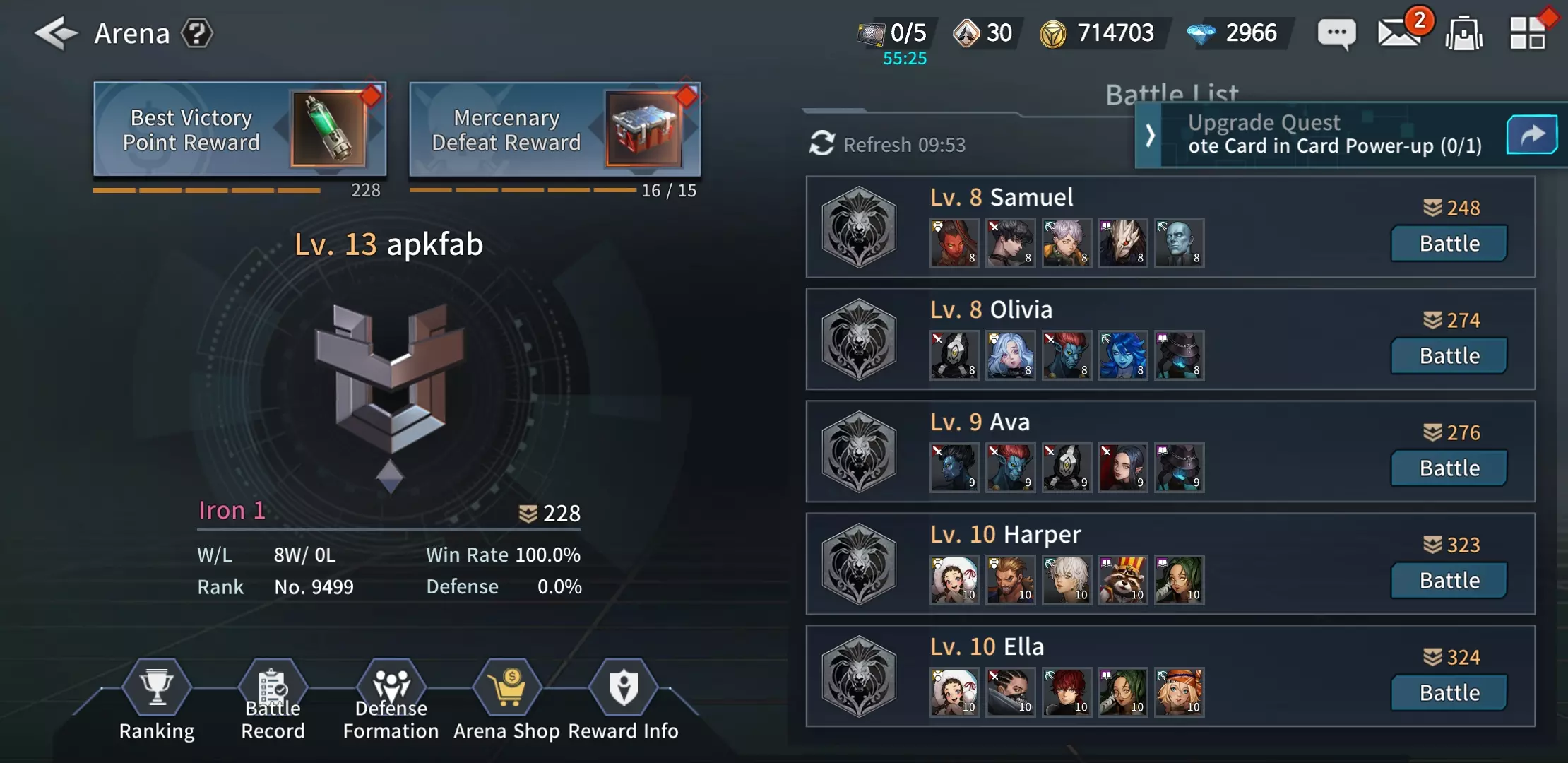Screen dimensions: 1568x763
Task: Open Best Victory Point Reward
Action: [x=240, y=129]
